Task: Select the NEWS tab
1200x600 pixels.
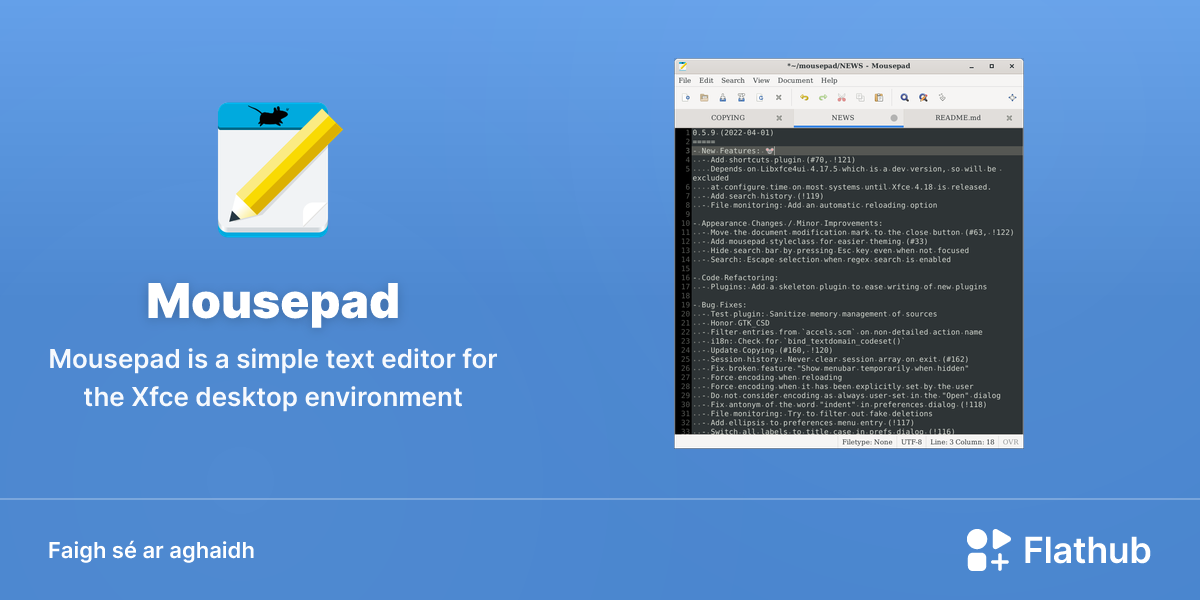Action: [x=848, y=118]
